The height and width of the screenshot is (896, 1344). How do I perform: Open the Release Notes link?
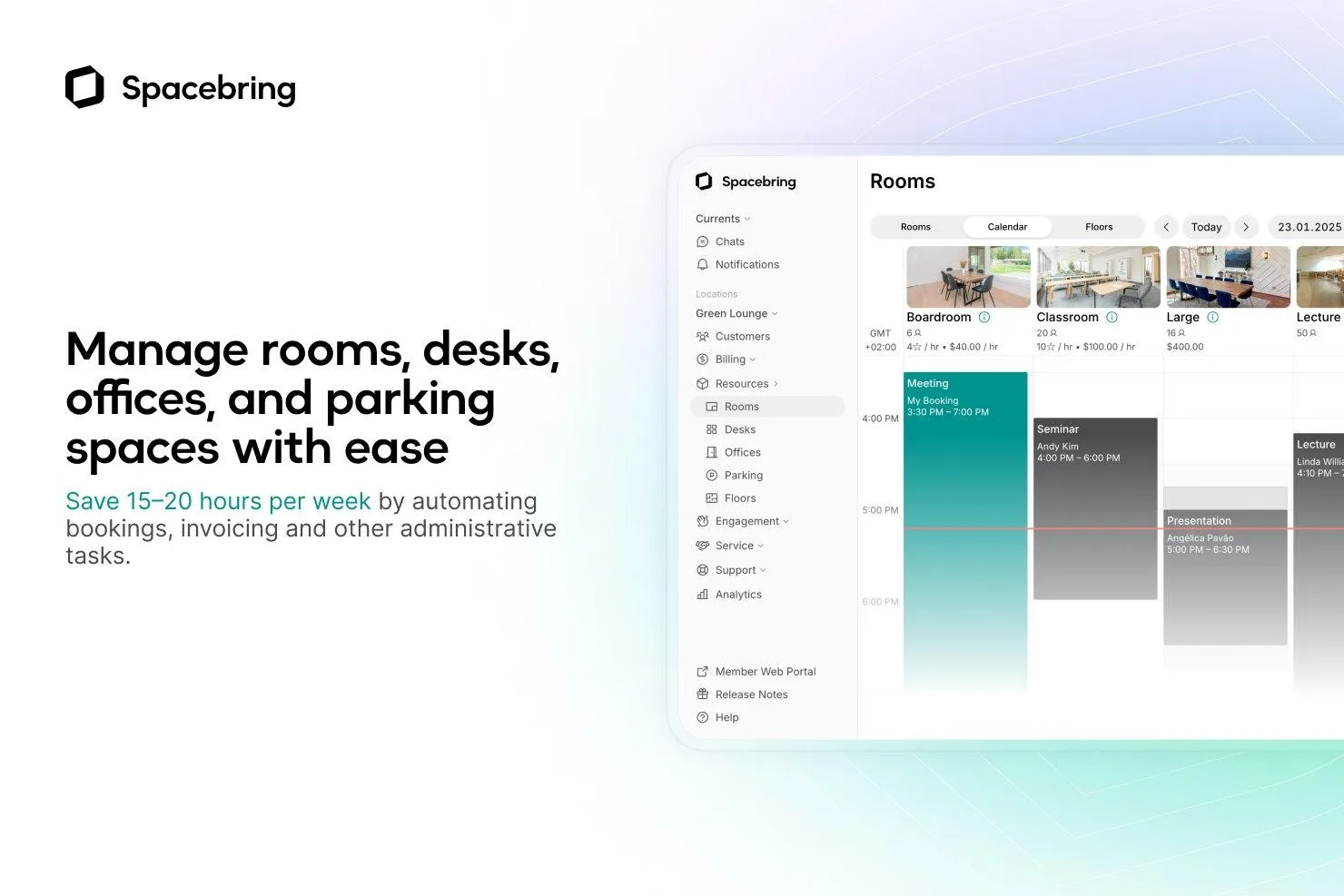coord(751,694)
